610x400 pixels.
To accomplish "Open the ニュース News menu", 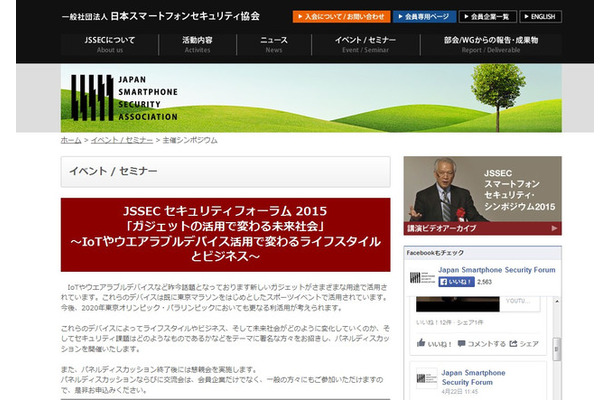I will (x=274, y=44).
